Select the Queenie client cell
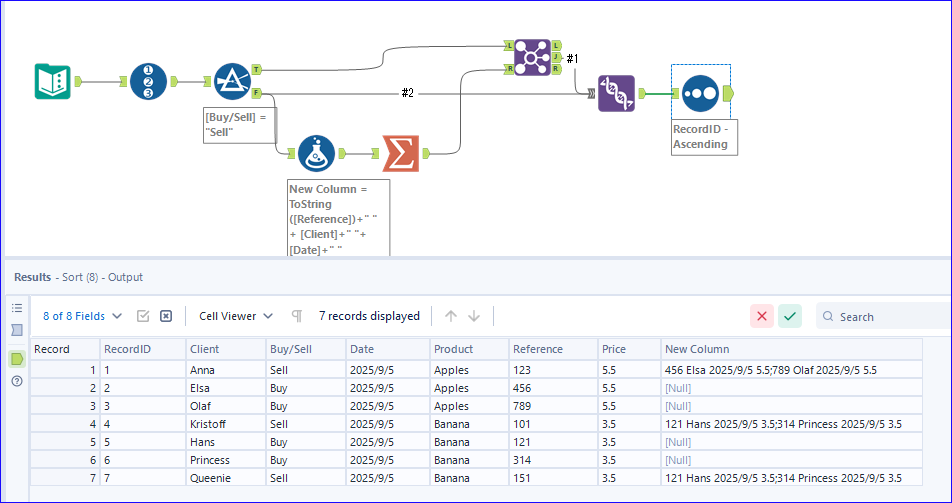This screenshot has height=503, width=952. [226, 478]
